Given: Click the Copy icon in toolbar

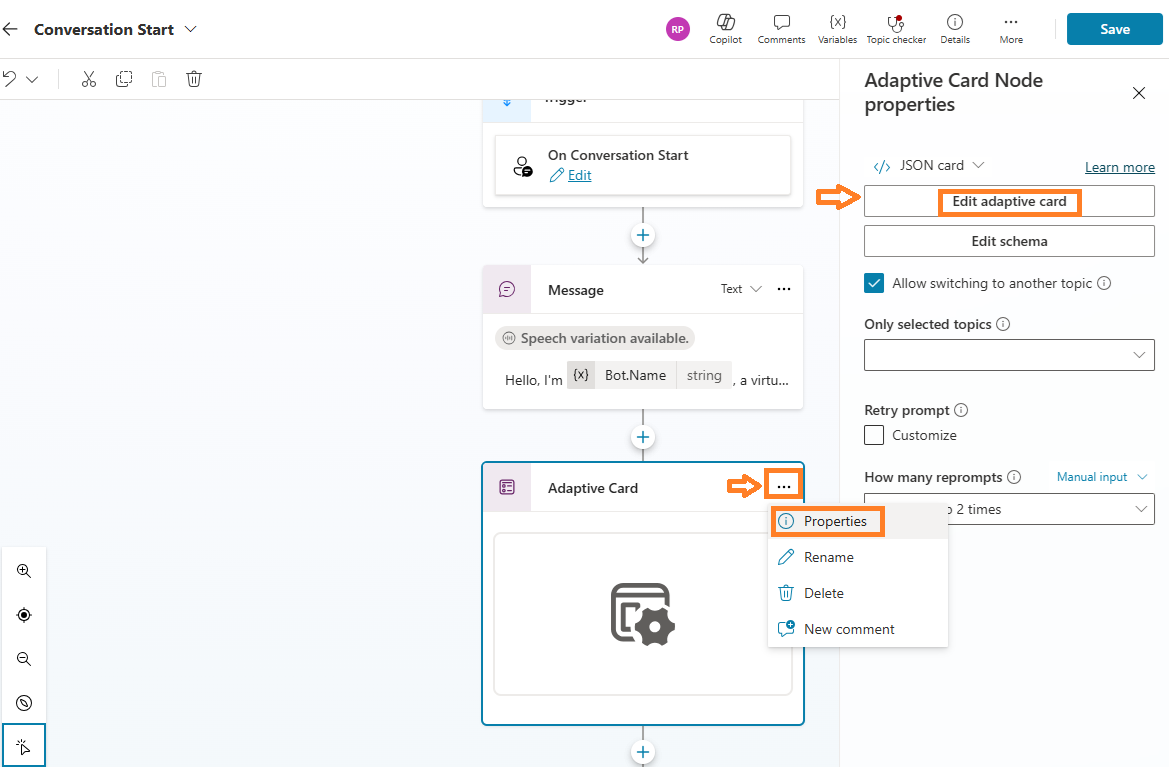Looking at the screenshot, I should tap(124, 79).
